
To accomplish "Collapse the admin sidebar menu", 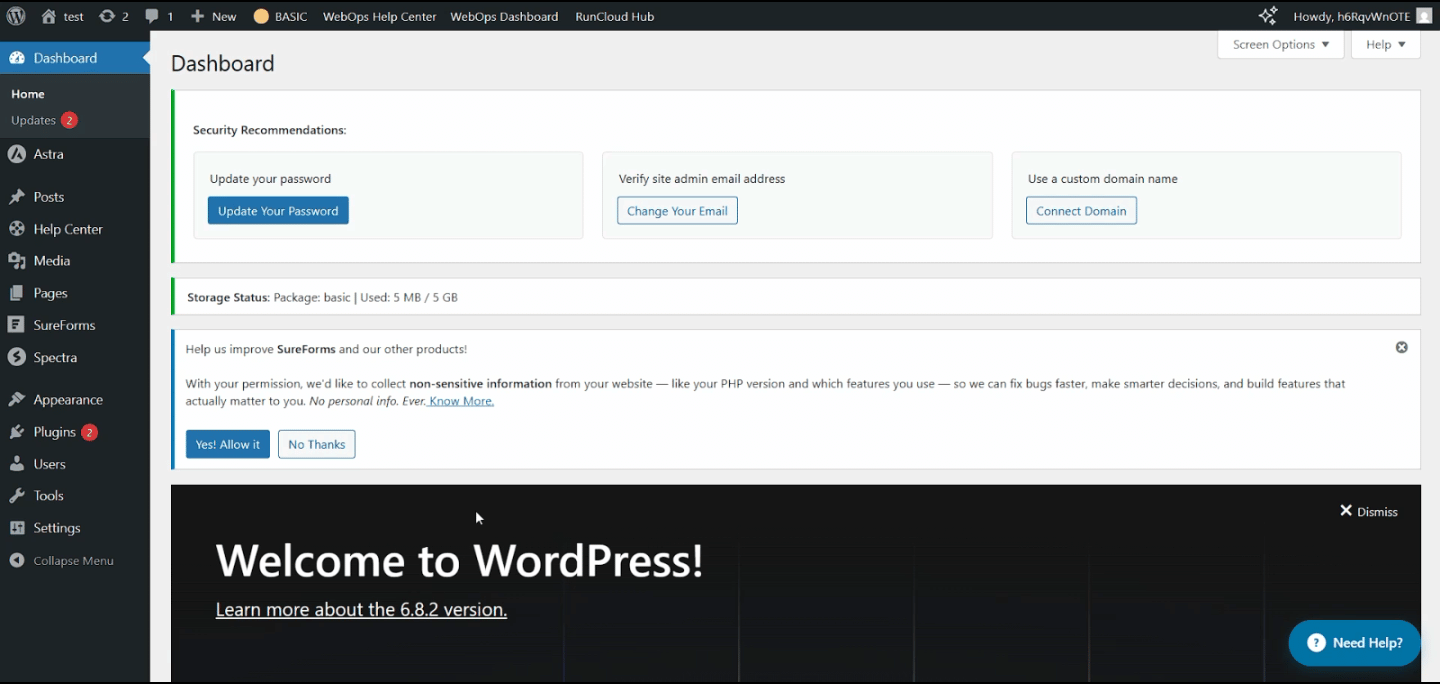I will click(72, 561).
